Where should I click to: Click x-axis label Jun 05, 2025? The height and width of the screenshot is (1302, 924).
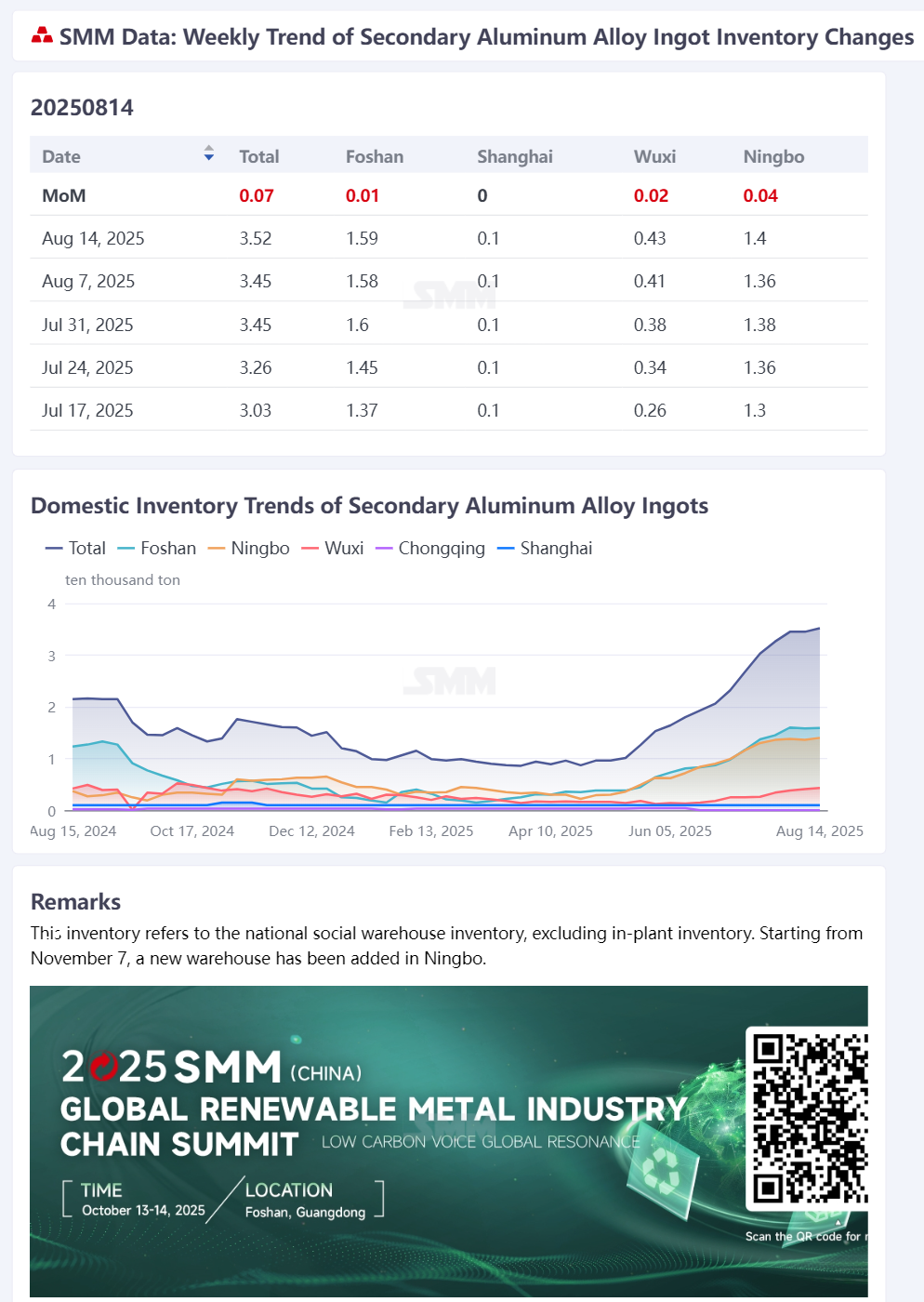click(670, 830)
